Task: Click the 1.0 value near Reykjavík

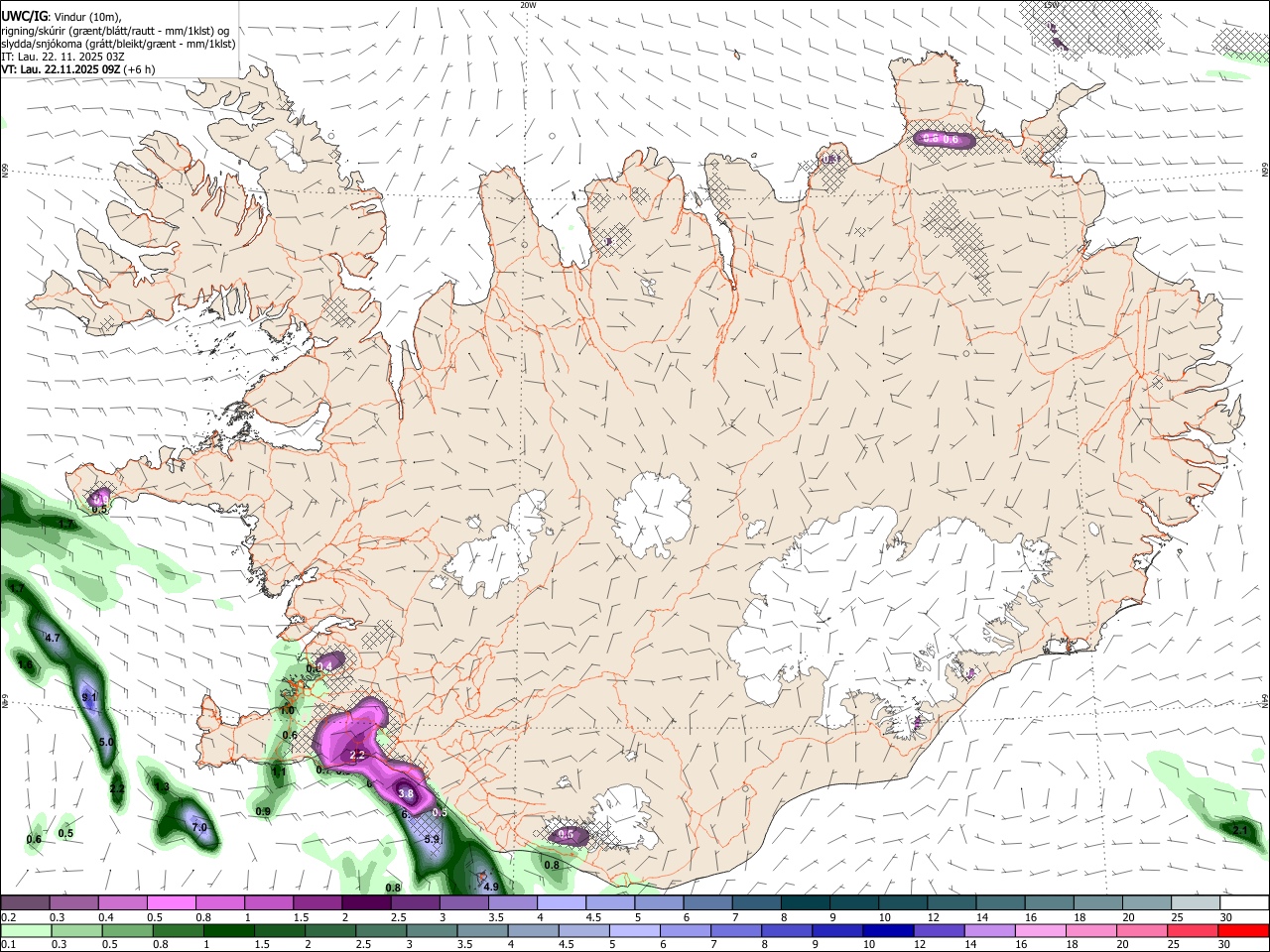Action: pos(287,710)
